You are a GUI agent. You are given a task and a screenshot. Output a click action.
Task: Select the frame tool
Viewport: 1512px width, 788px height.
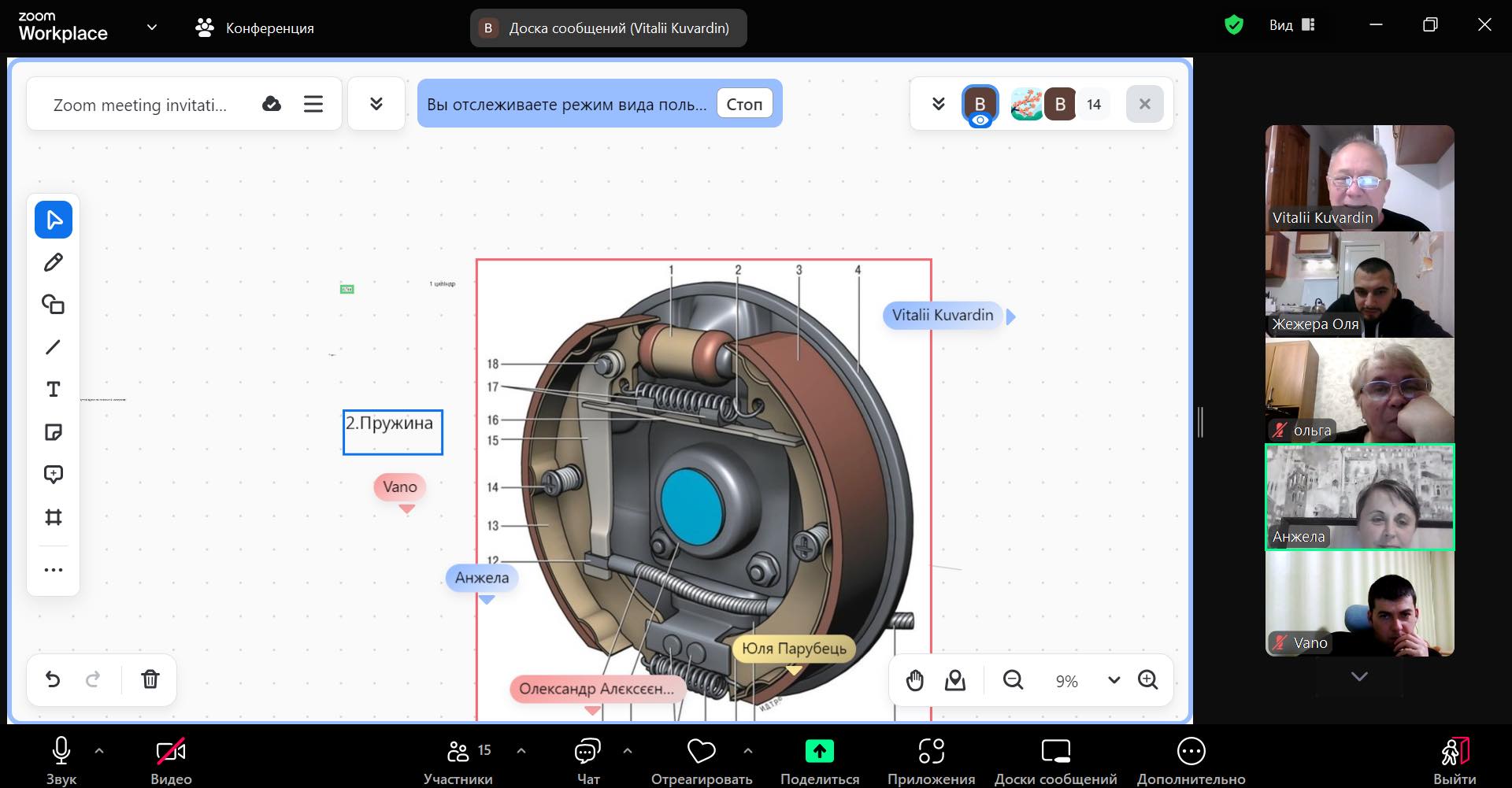point(54,517)
